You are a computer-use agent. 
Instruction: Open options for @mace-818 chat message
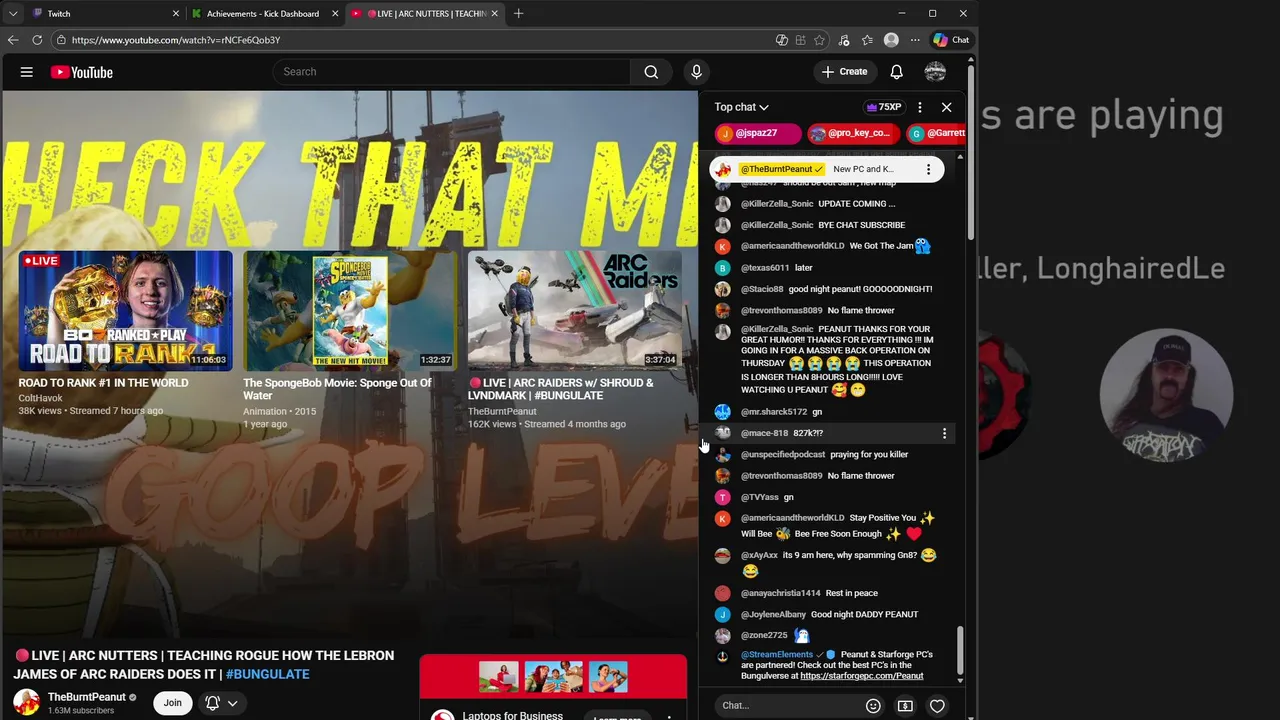944,433
